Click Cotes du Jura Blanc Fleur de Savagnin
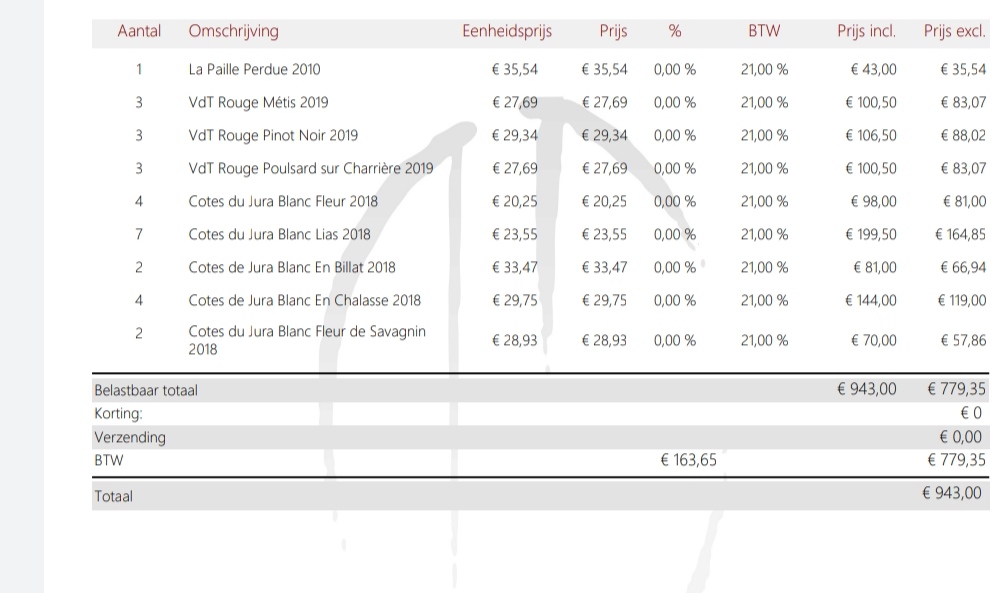This screenshot has width=1003, height=593. tap(307, 332)
